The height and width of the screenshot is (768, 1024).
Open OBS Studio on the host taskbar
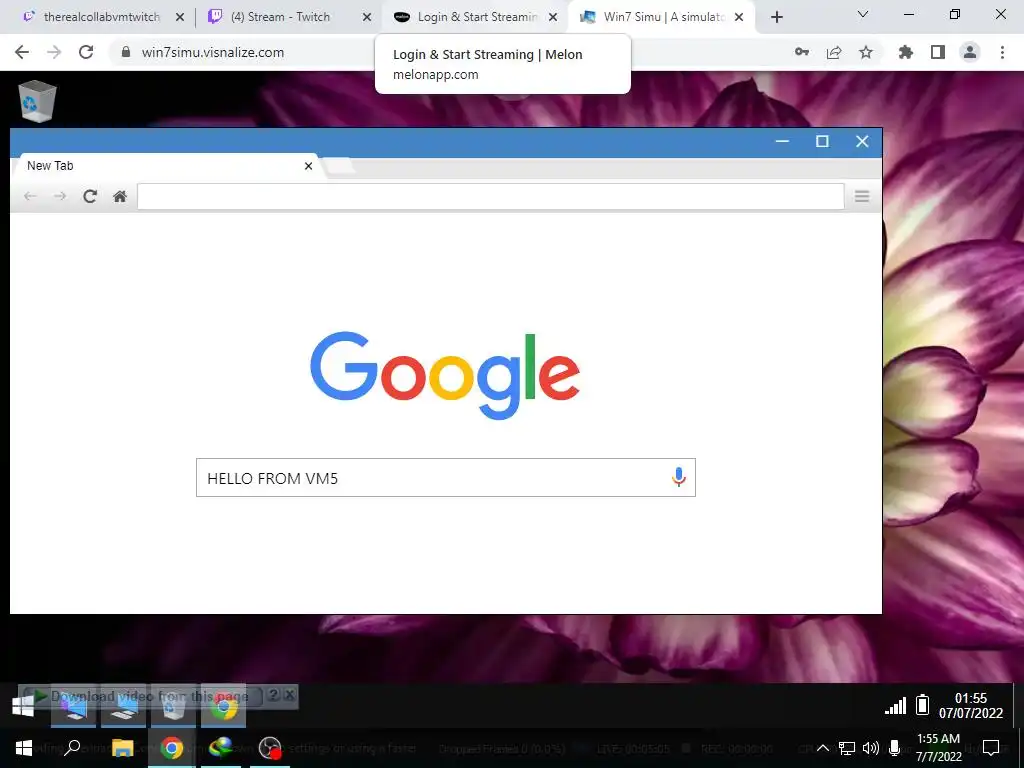pyautogui.click(x=270, y=748)
